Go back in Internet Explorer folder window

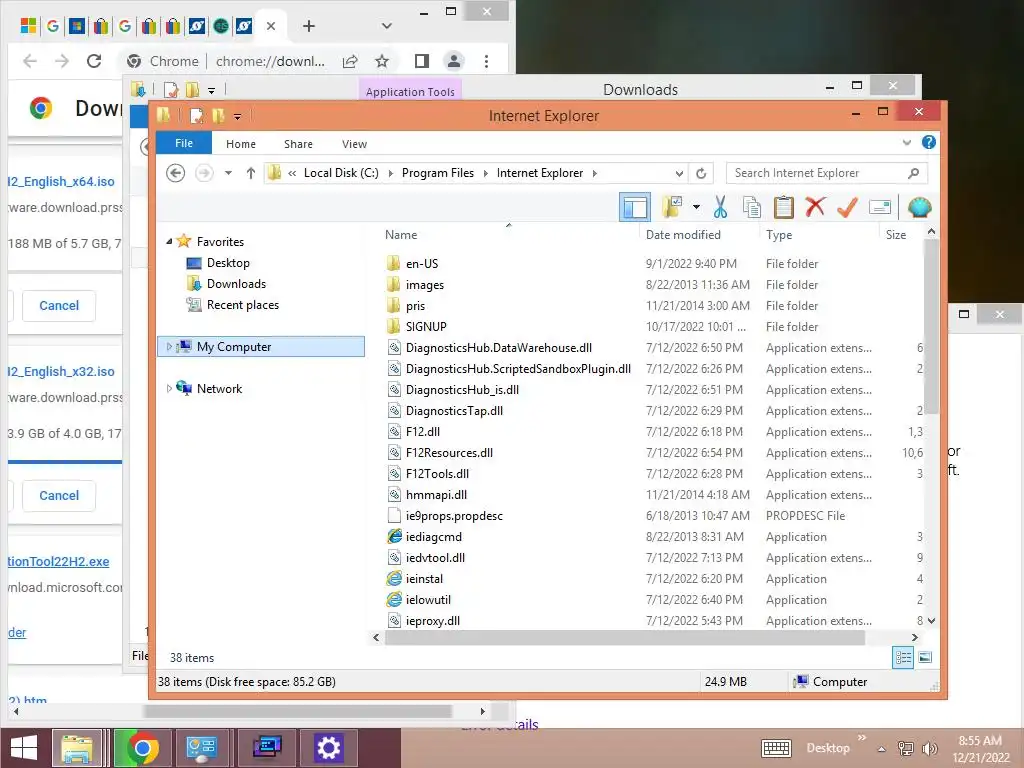[x=175, y=173]
